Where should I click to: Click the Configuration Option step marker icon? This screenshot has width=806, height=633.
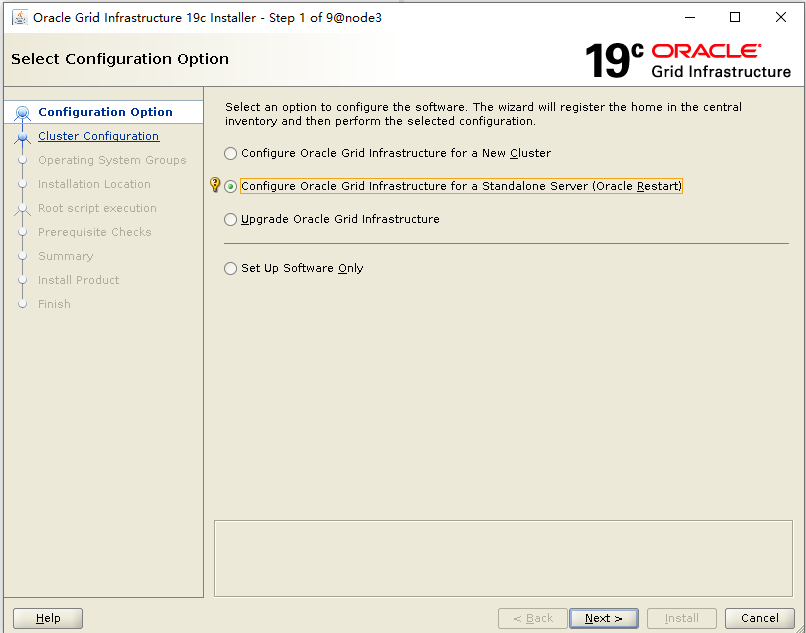[22, 113]
